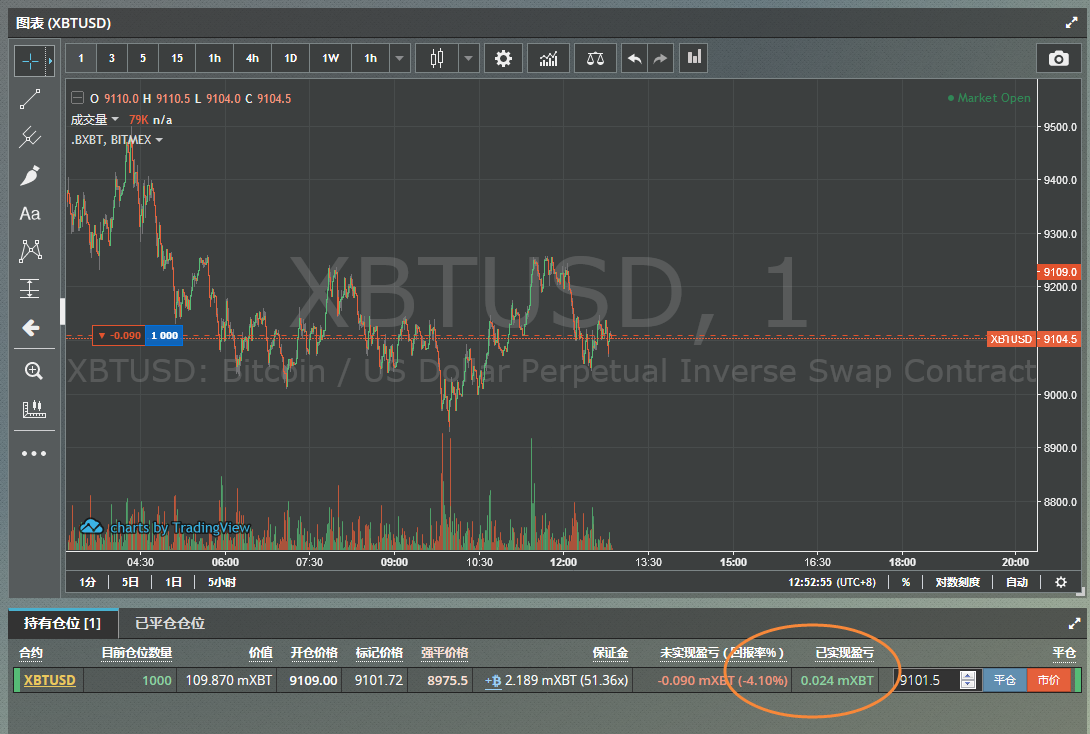Open the ruler measure tool
The width and height of the screenshot is (1090, 734).
(x=33, y=409)
